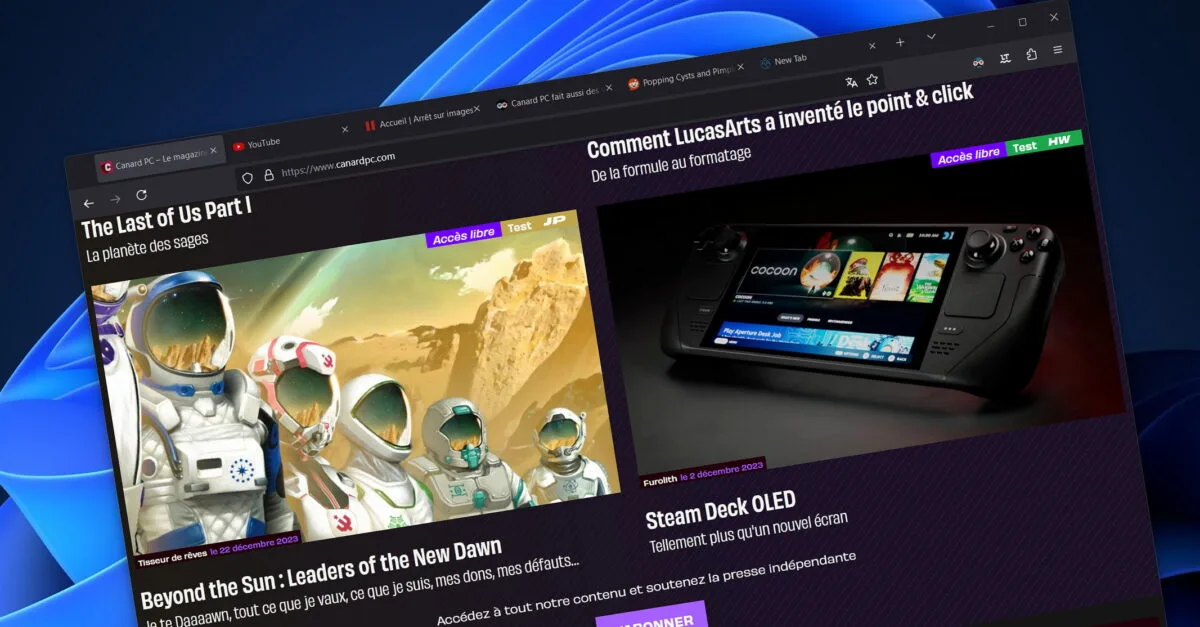Open the Downloads panel in the toolbar
Image resolution: width=1200 pixels, height=627 pixels.
(1005, 57)
